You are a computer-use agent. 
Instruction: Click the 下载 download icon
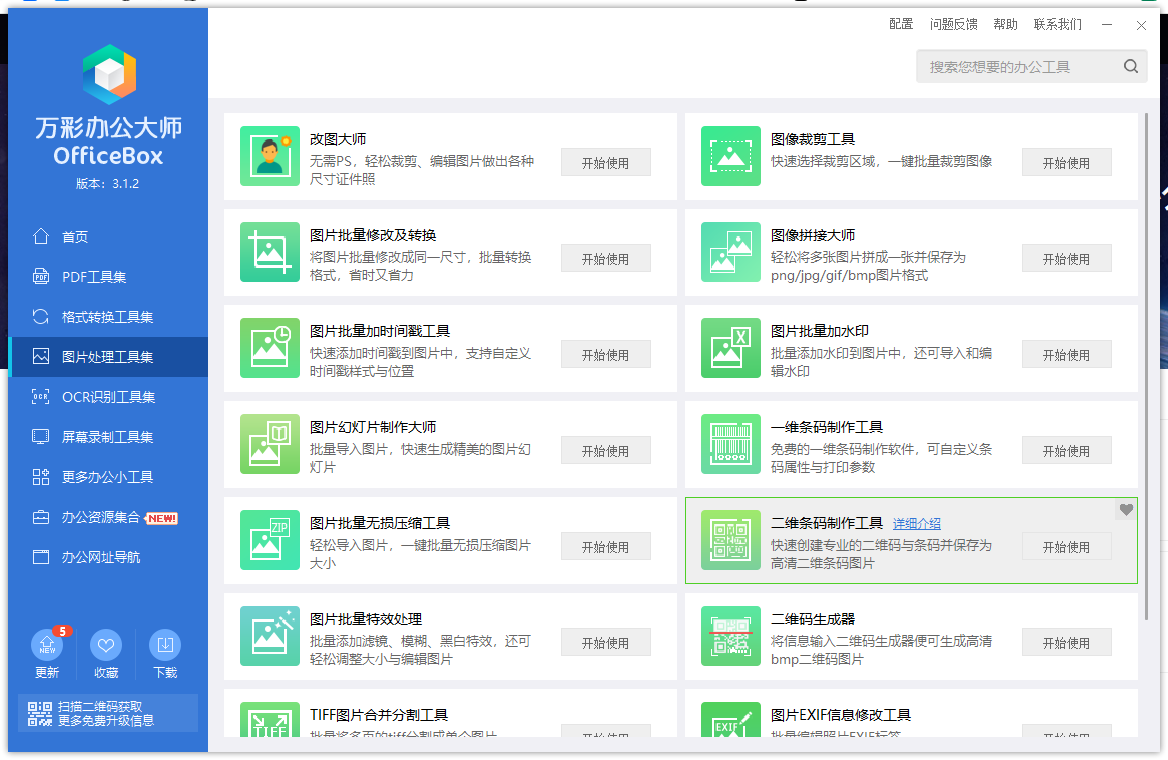[x=165, y=645]
